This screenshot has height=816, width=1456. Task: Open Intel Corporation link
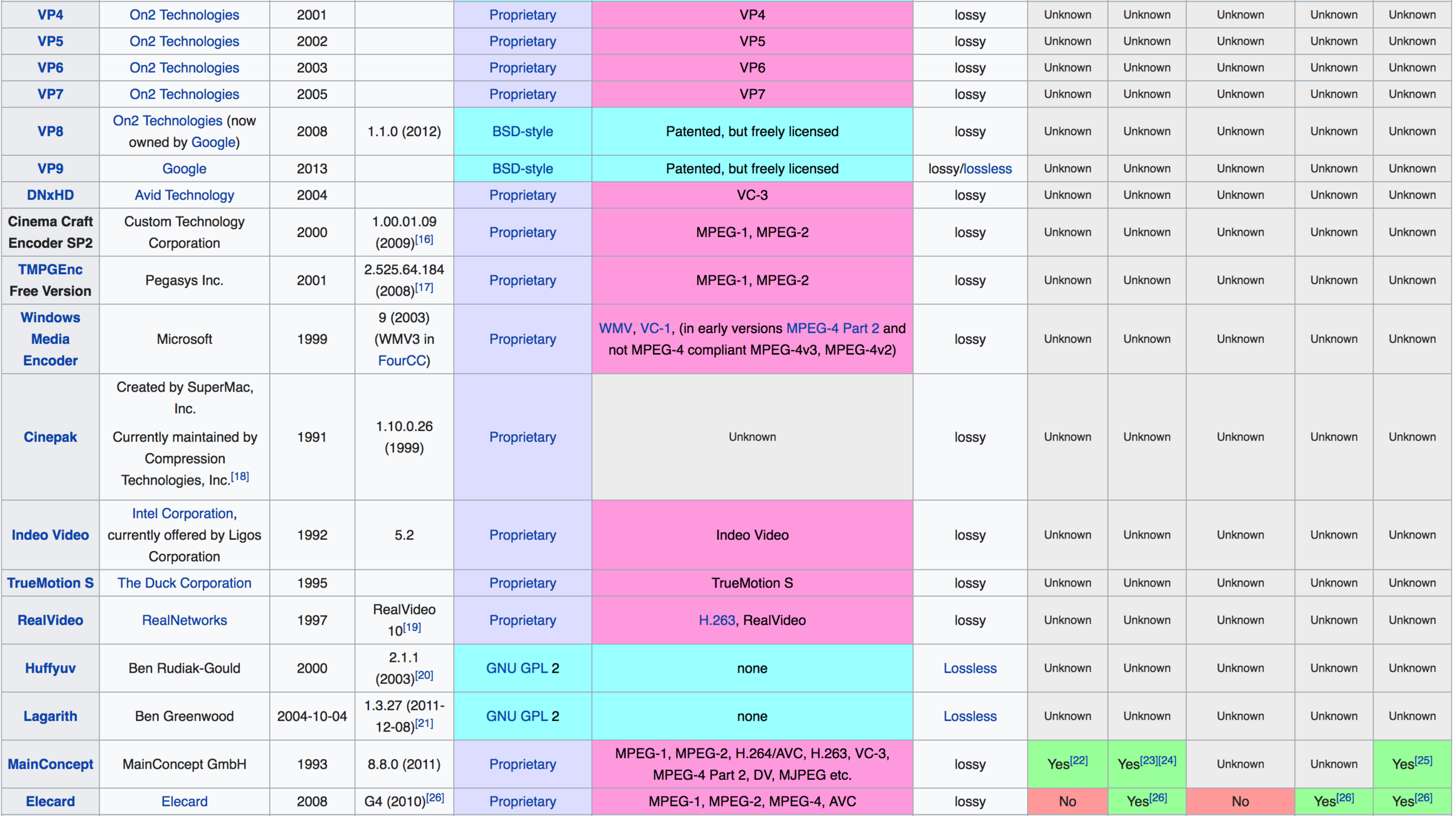point(182,513)
